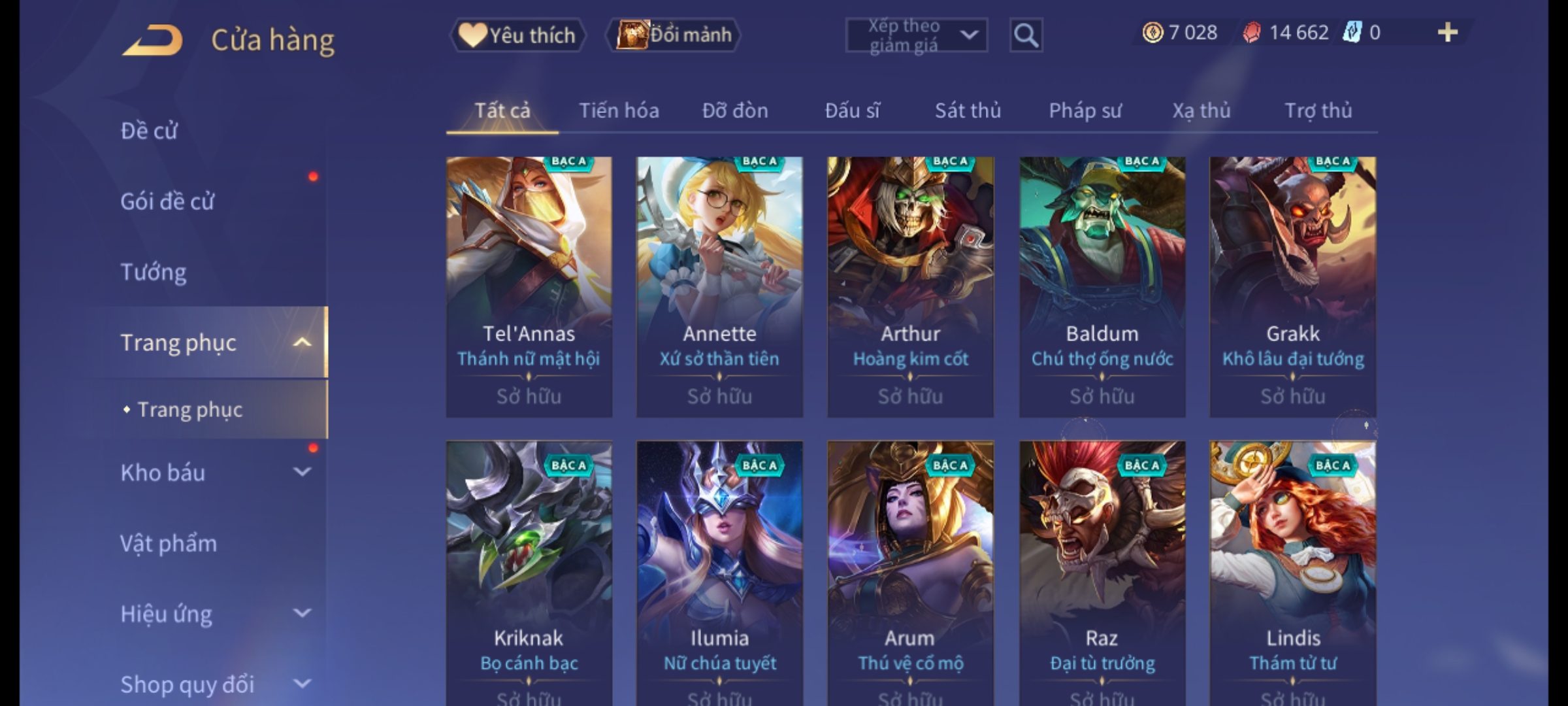Click the blue voucher currency icon
This screenshot has width=1568, height=706.
tap(1351, 33)
